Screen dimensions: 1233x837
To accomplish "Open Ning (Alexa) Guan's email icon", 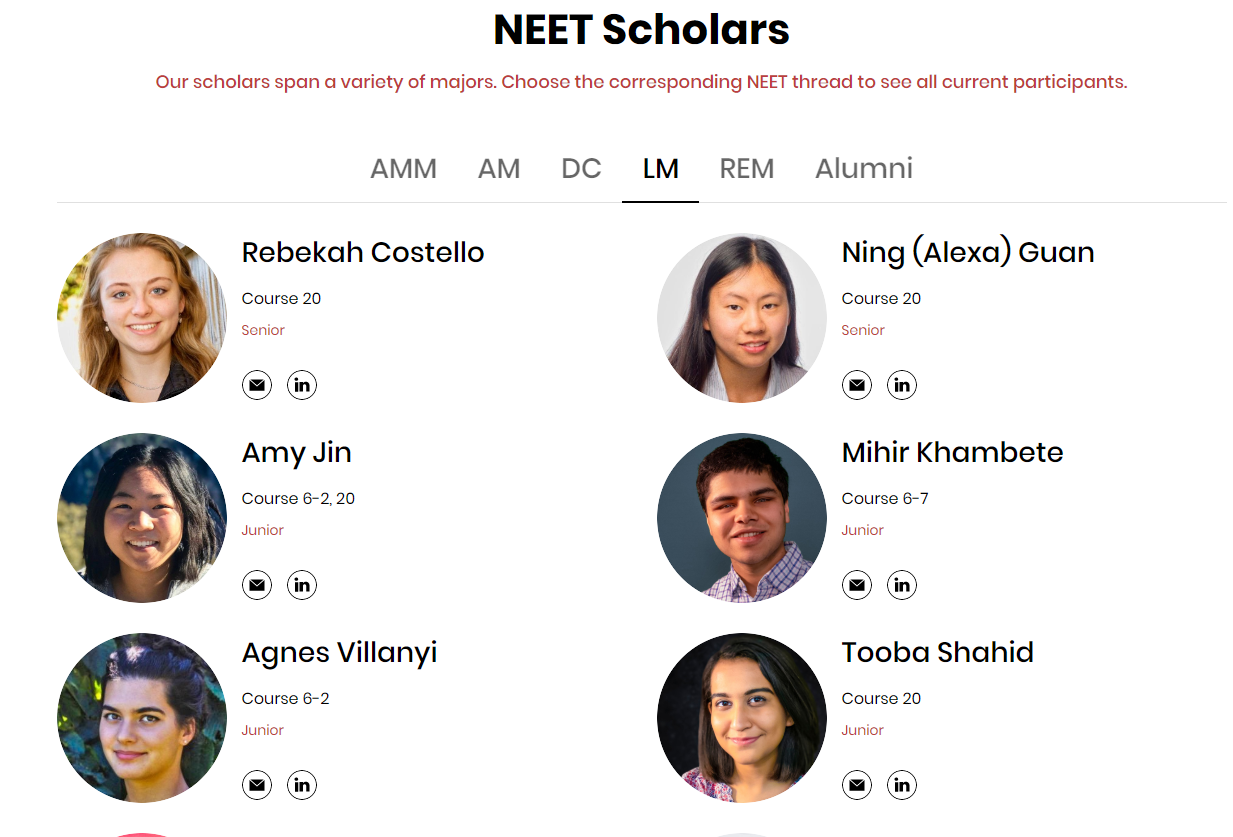I will (857, 385).
